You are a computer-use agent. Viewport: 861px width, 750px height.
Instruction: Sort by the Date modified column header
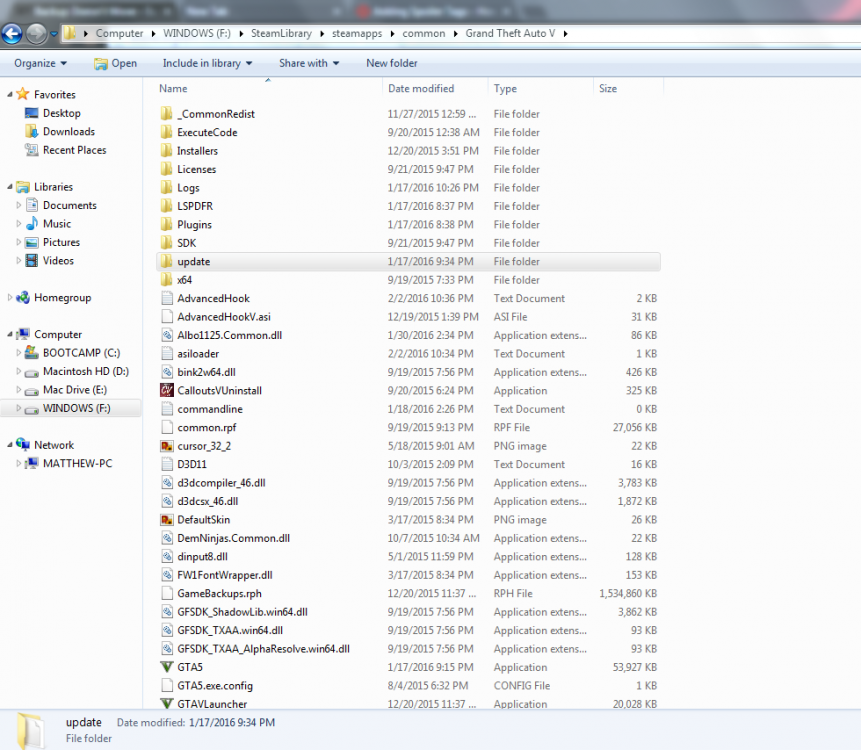421,88
